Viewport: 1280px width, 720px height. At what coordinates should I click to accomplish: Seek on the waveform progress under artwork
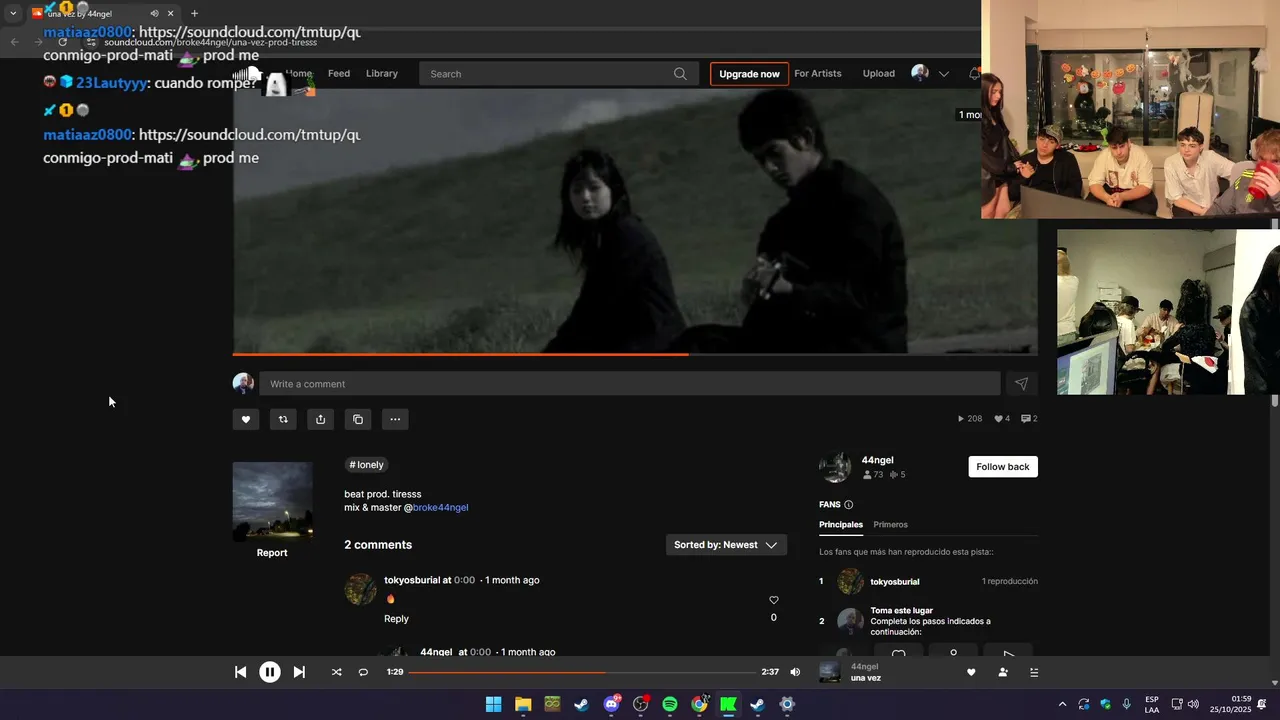(635, 354)
